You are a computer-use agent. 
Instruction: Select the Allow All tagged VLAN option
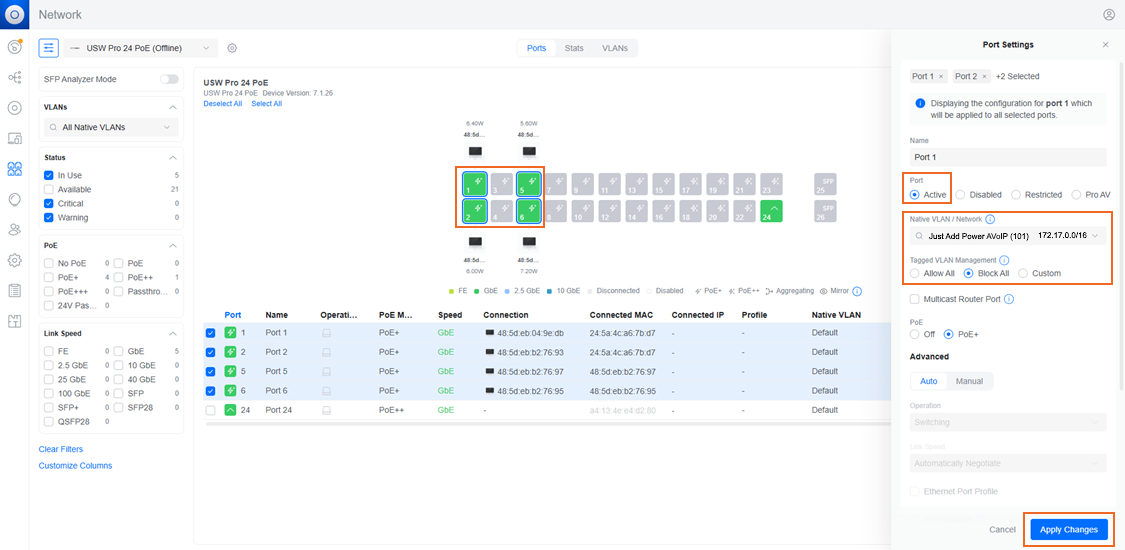(914, 273)
